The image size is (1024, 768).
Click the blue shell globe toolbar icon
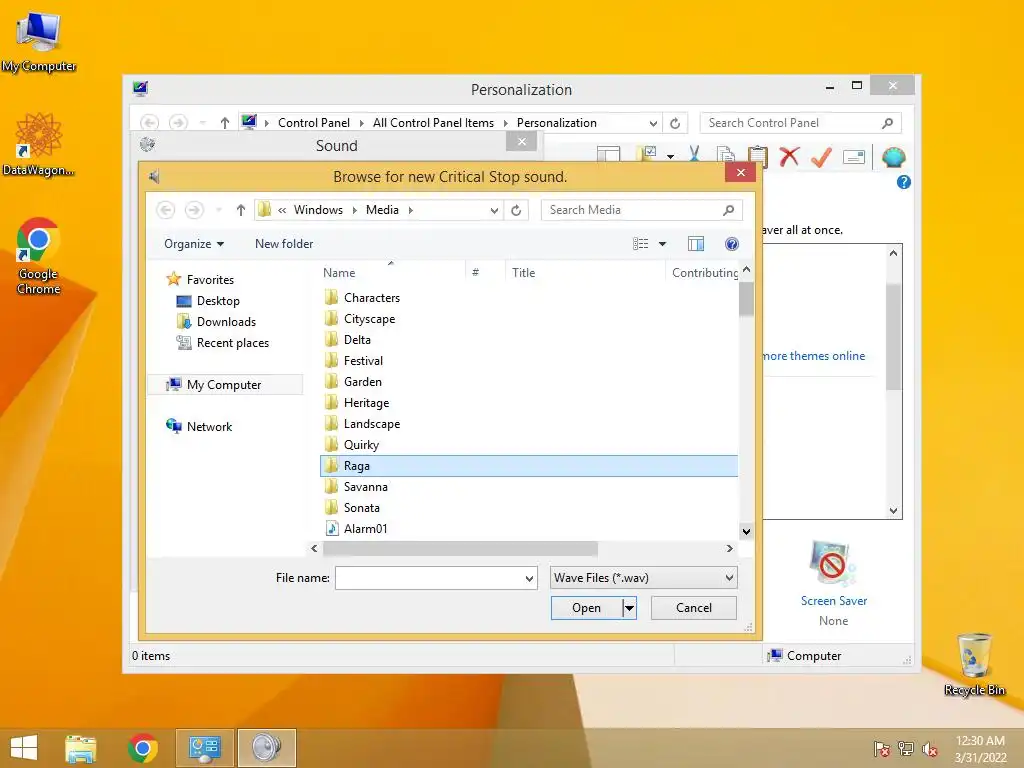(893, 157)
